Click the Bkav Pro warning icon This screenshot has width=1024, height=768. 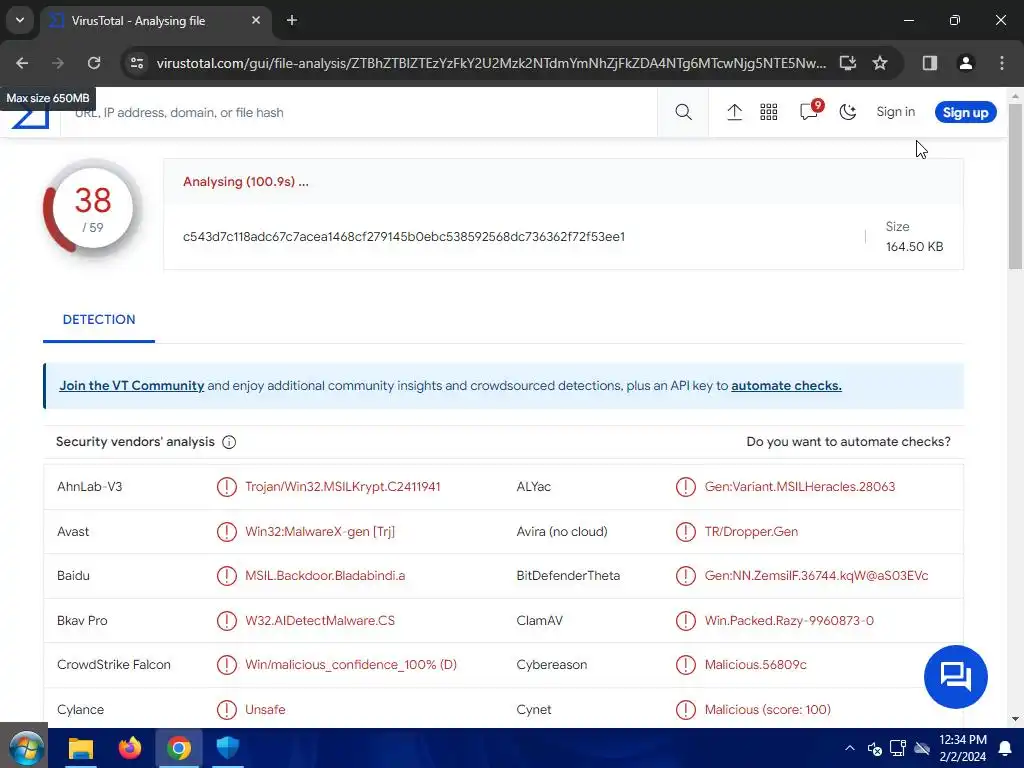point(227,620)
